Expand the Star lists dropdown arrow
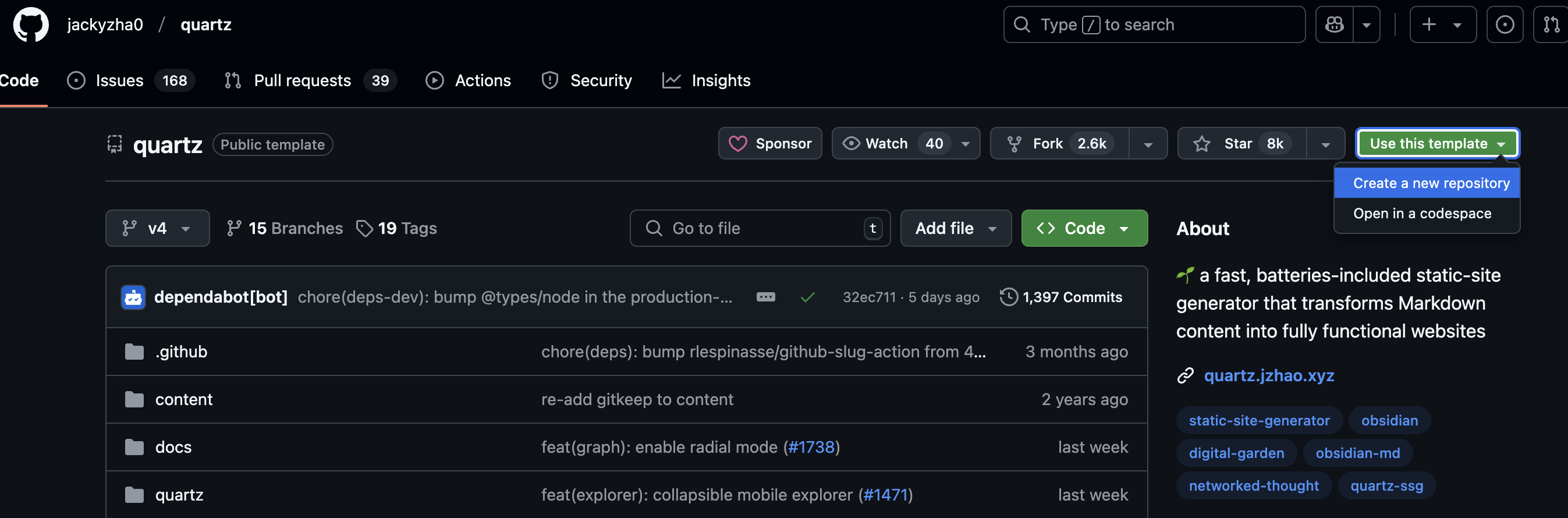Image resolution: width=1568 pixels, height=518 pixels. pyautogui.click(x=1325, y=144)
